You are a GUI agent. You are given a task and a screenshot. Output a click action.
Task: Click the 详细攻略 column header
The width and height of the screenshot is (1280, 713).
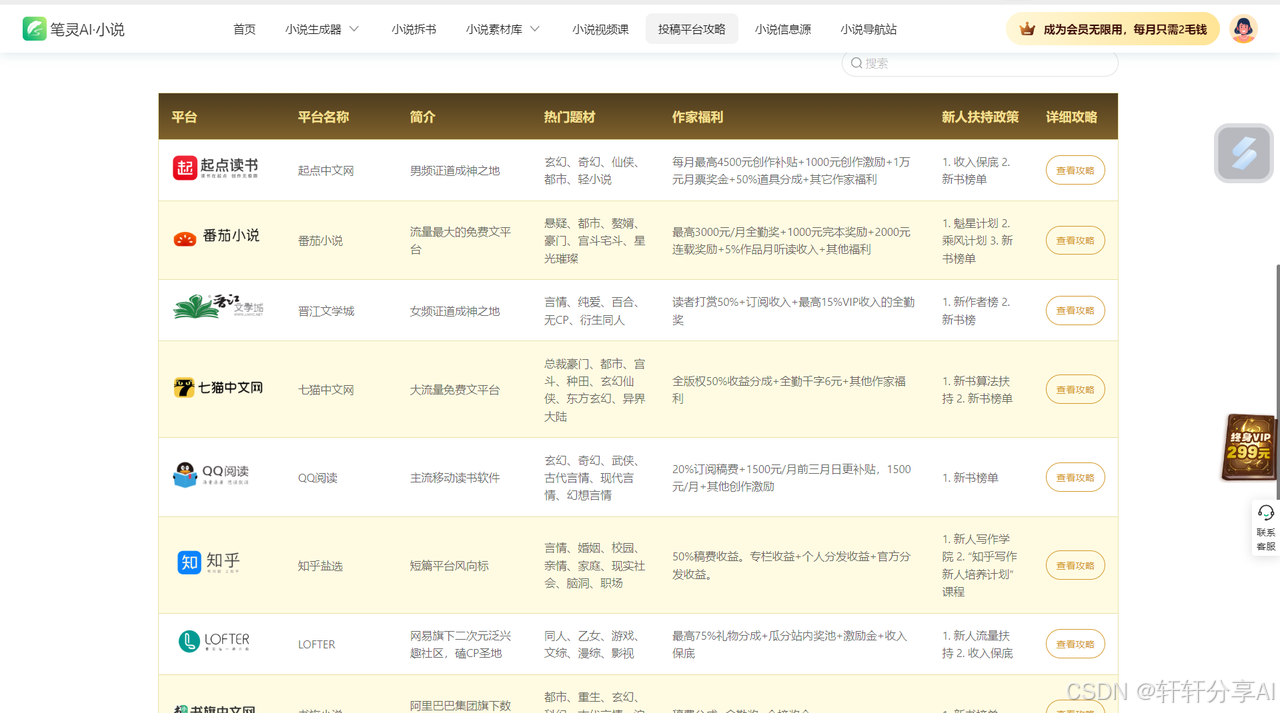coord(1071,117)
